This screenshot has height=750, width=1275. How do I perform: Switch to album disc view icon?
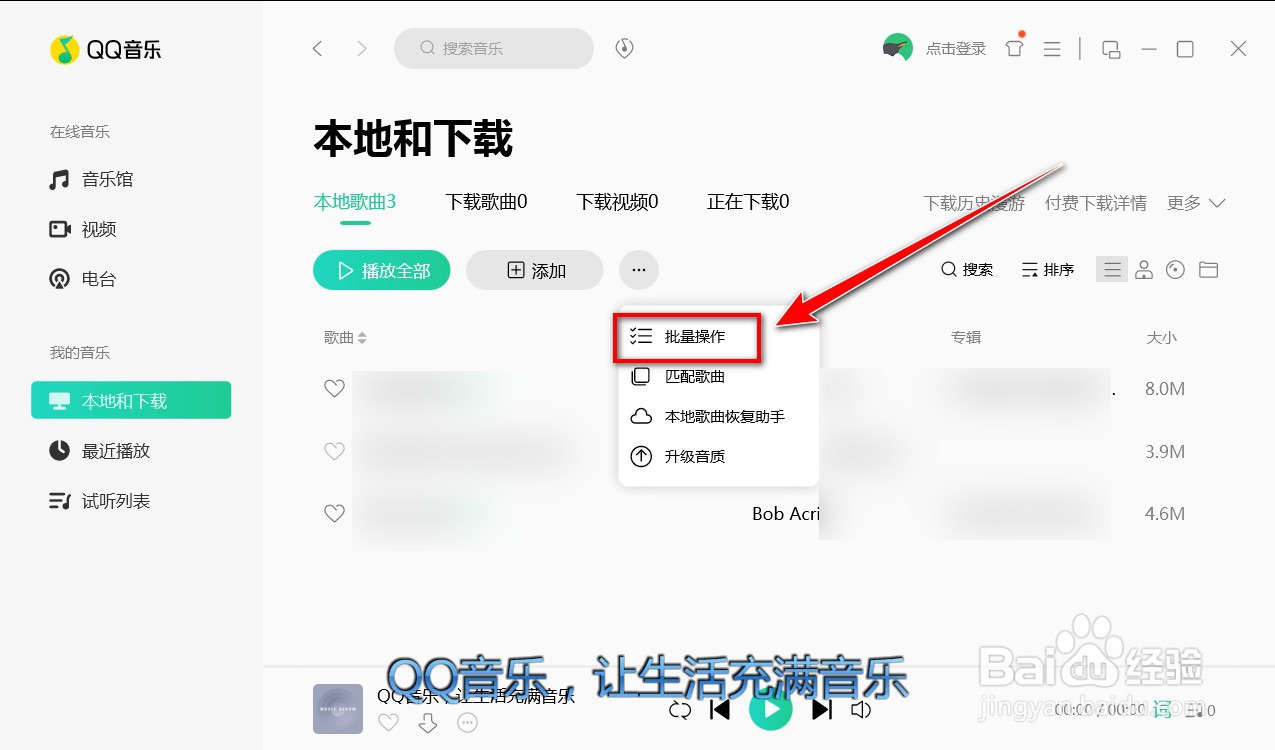coord(1176,270)
